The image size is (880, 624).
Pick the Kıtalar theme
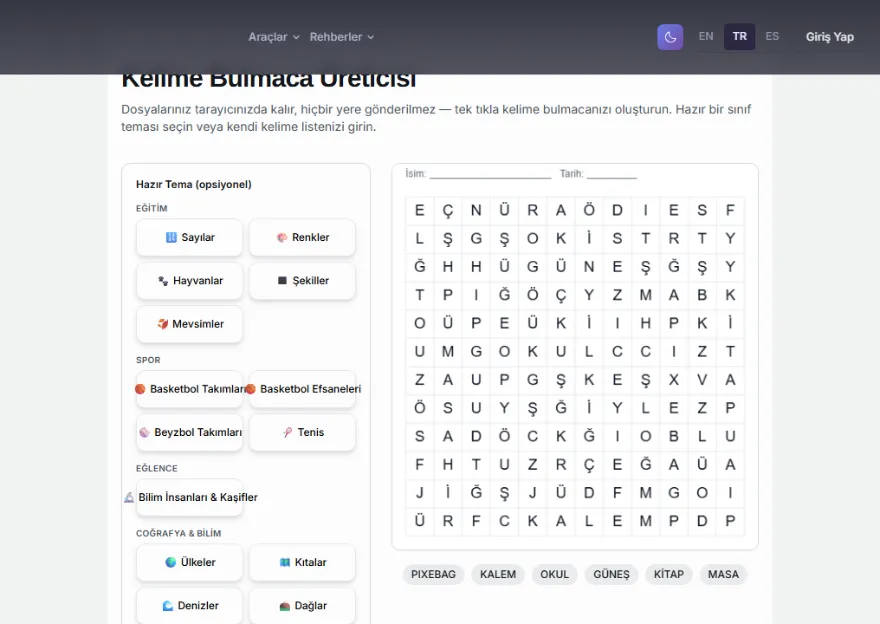302,562
